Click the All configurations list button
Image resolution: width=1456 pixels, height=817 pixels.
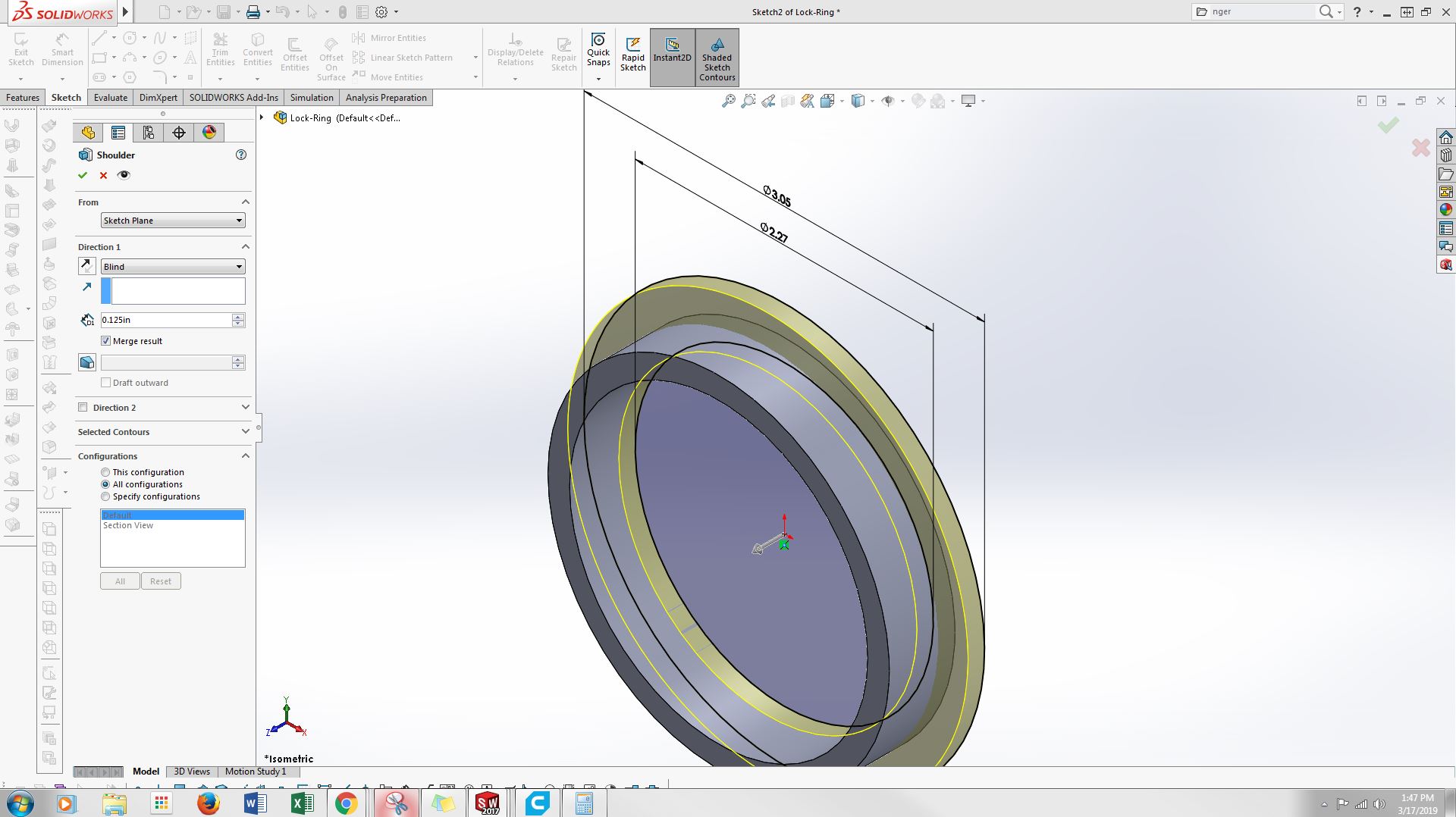[x=120, y=581]
